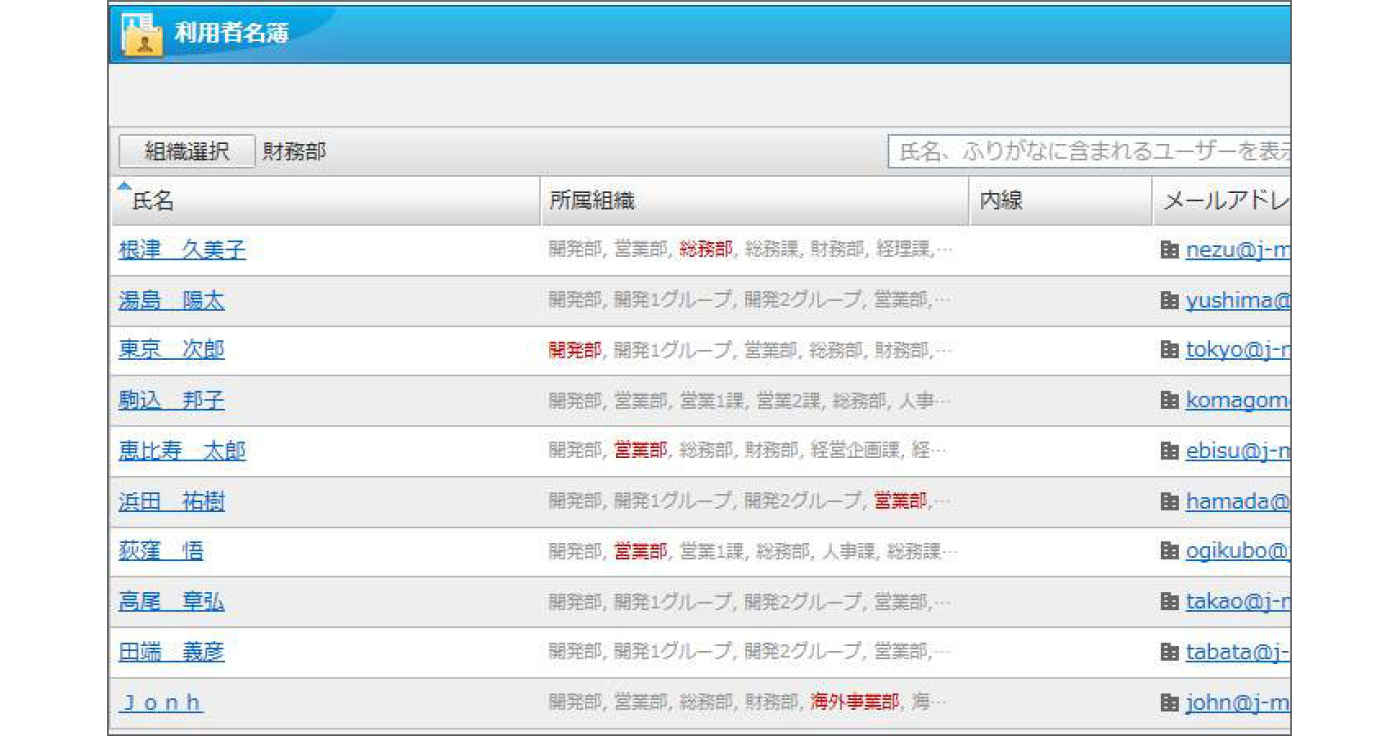Click the john@ email address link
Viewport: 1400px width, 736px height.
(1238, 702)
